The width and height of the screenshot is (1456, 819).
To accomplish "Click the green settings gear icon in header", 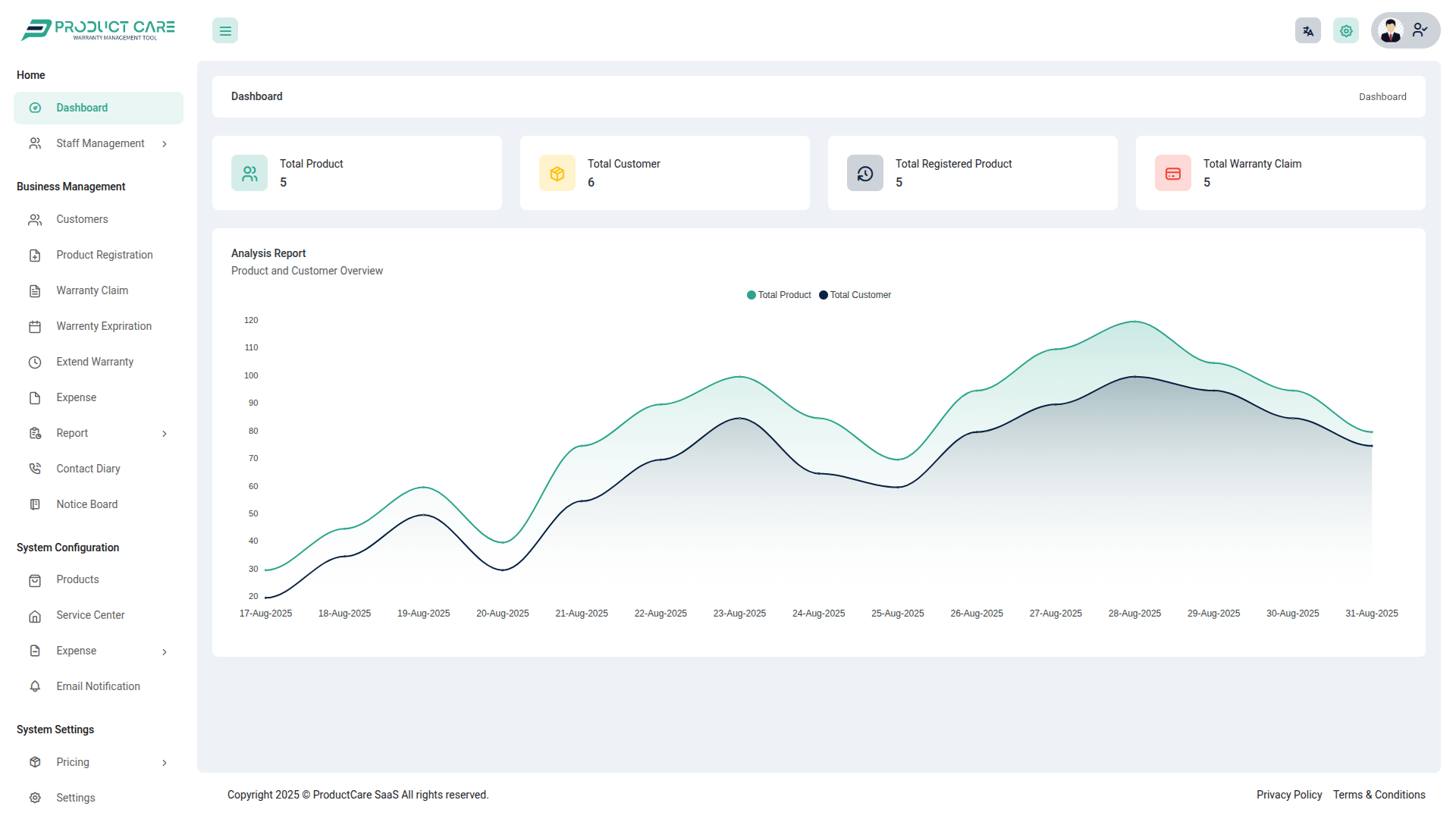I will (1345, 31).
